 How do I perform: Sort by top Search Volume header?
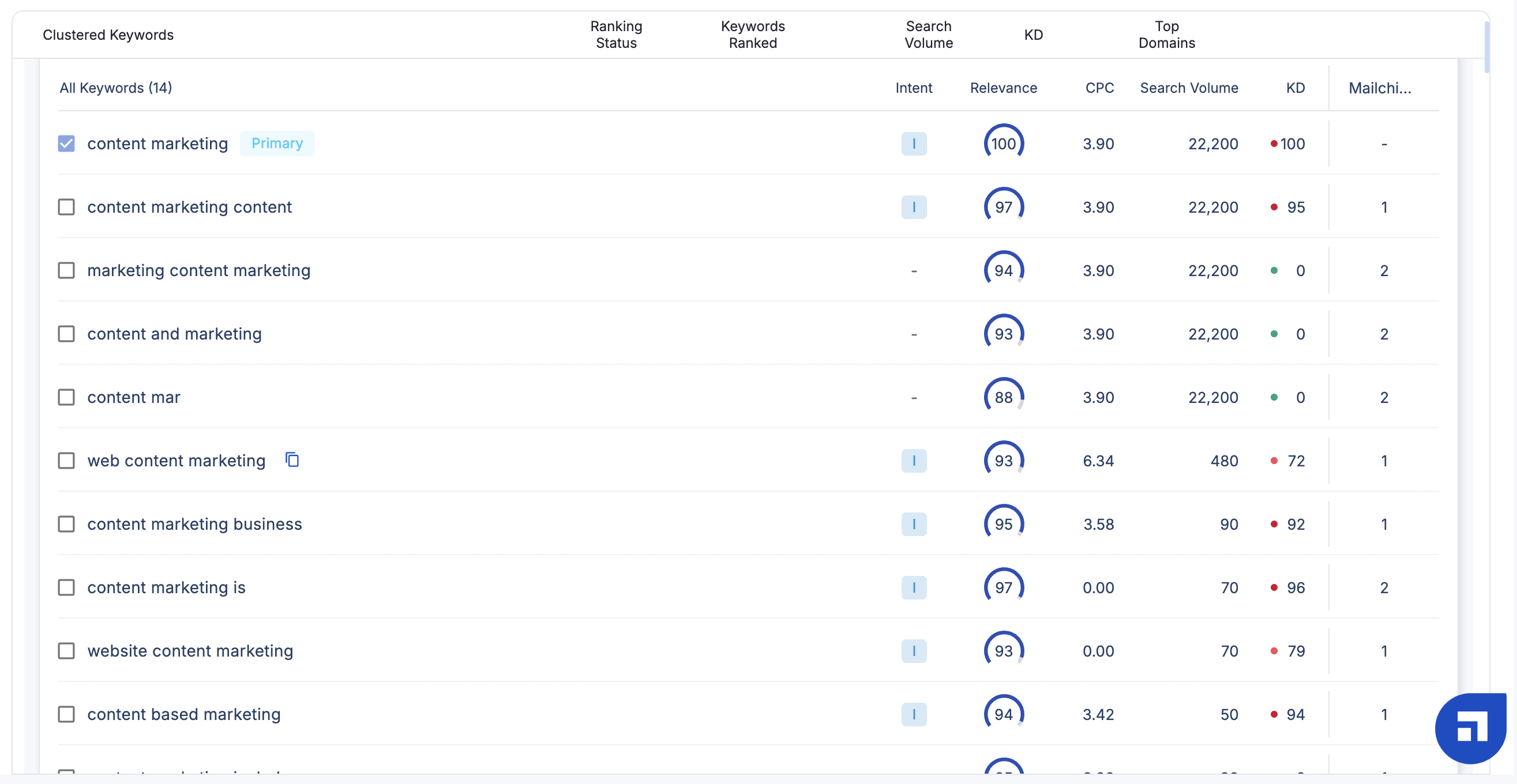click(x=929, y=35)
